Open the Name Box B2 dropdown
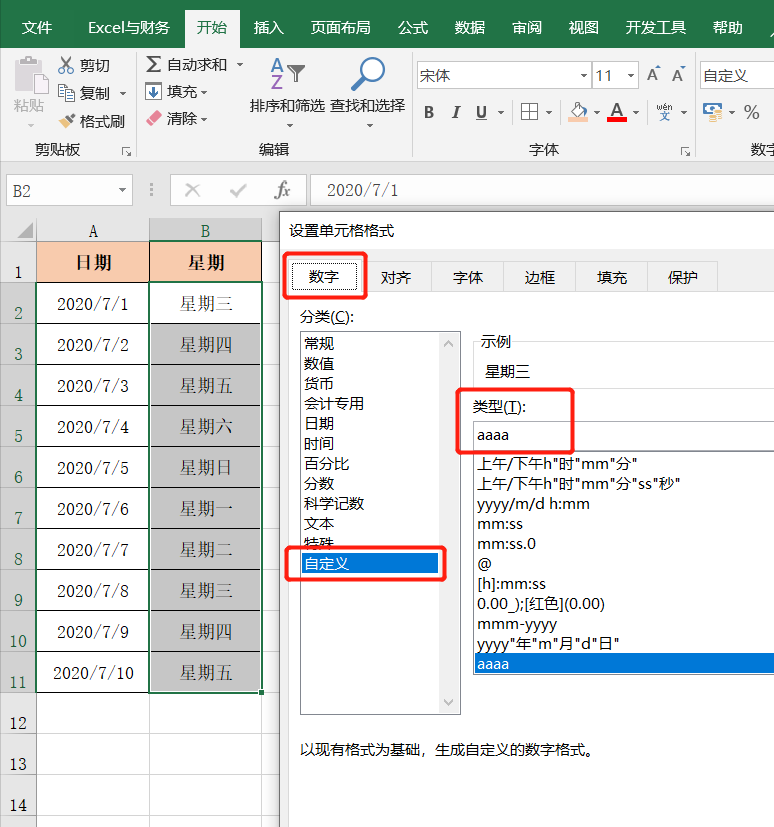 pos(122,190)
